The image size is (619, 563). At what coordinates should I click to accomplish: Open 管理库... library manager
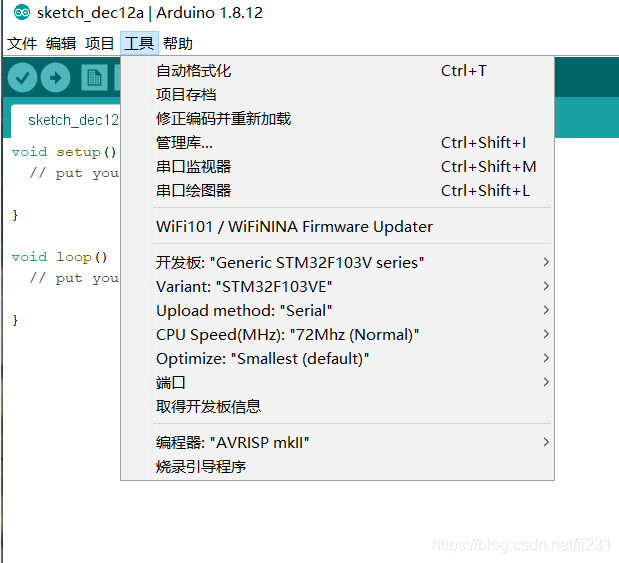(338, 143)
